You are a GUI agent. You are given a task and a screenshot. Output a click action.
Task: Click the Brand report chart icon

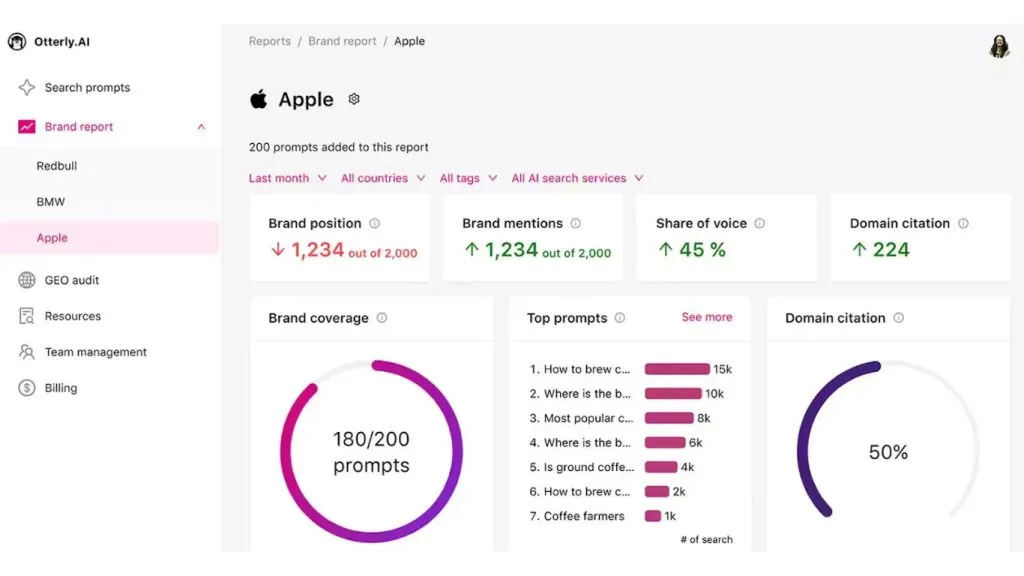27,127
